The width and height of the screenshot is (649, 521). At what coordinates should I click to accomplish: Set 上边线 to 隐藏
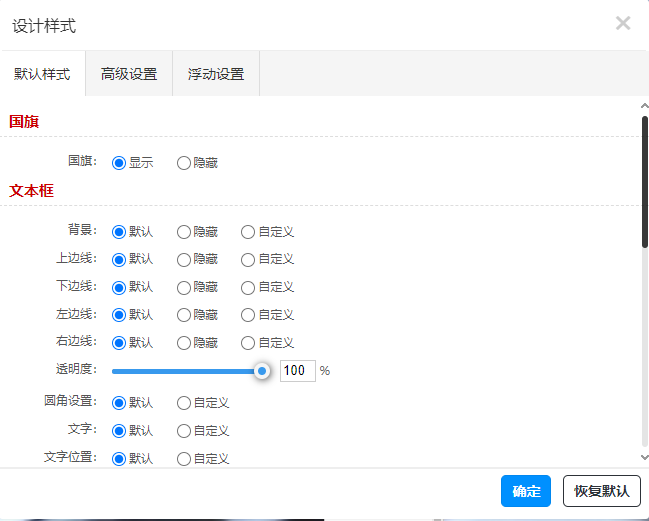pos(184,260)
